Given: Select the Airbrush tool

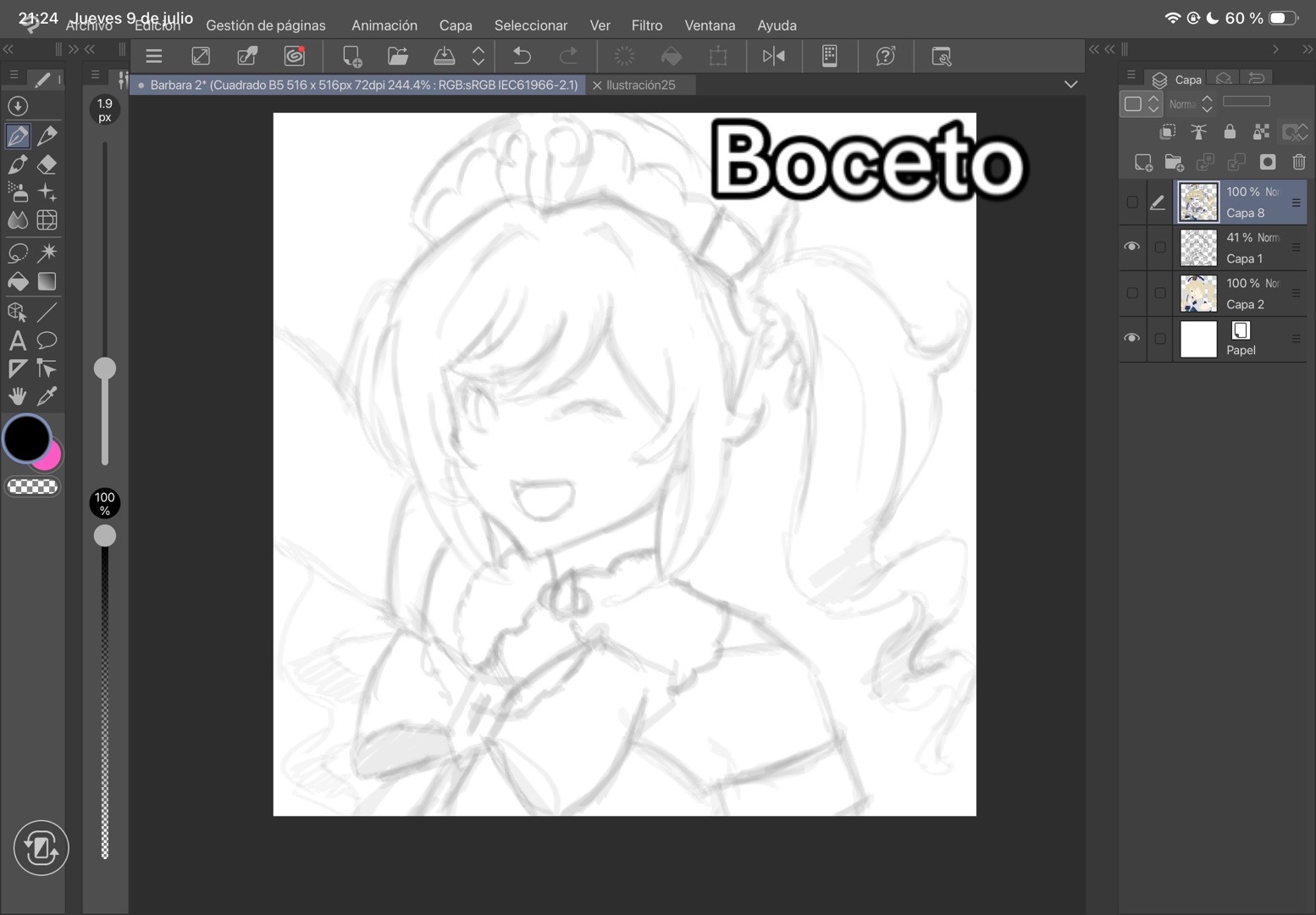Looking at the screenshot, I should point(18,192).
